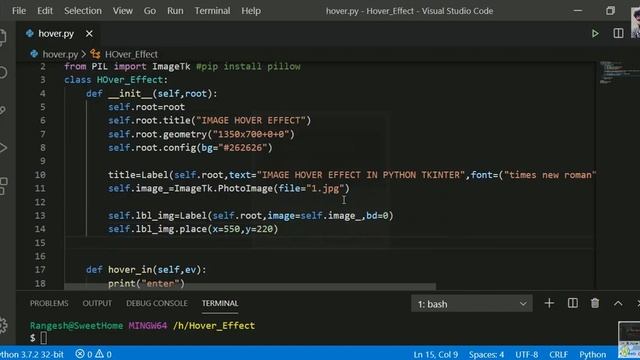
Task: Open the View menu
Action: pos(122,11)
